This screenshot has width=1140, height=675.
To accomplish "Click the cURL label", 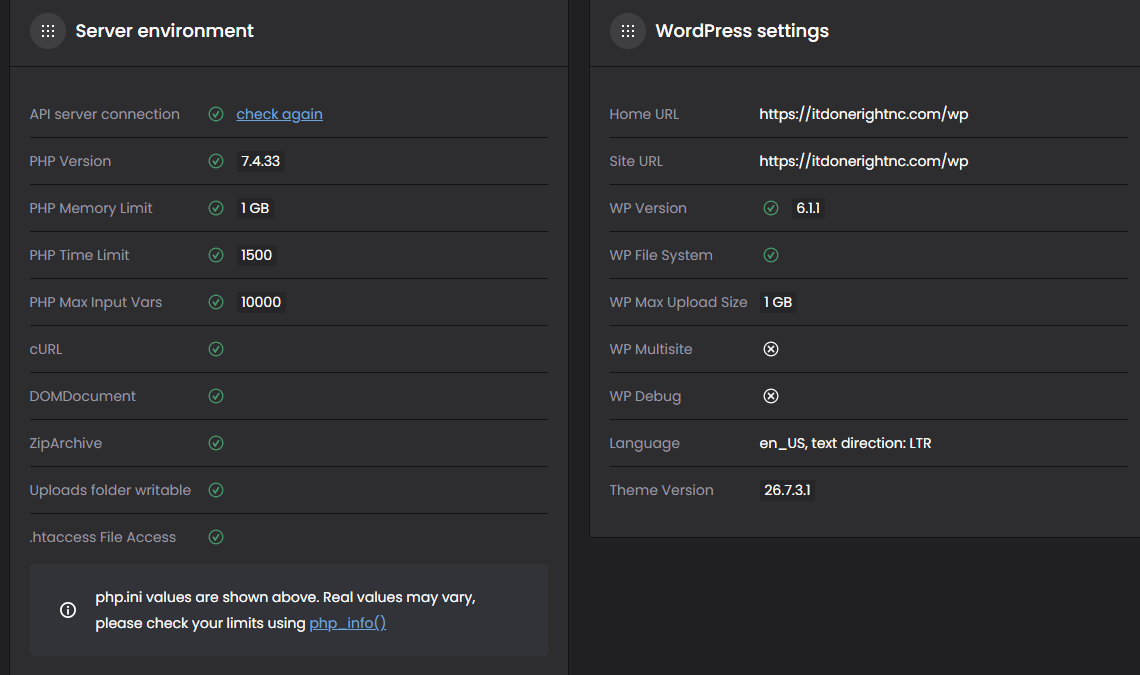I will click(x=46, y=349).
